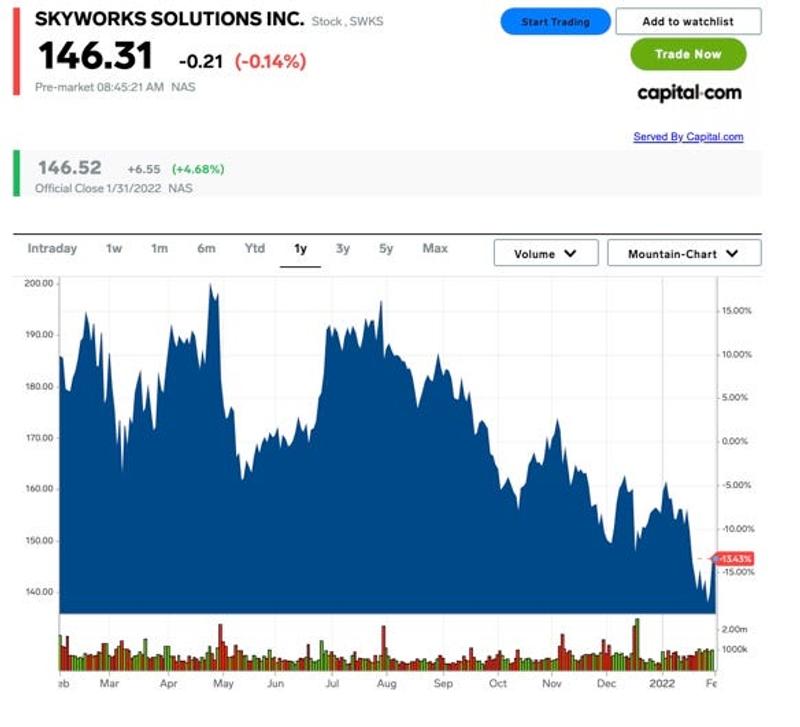Image resolution: width=800 pixels, height=727 pixels.
Task: Click the 170.00 price axis label
Action: click(39, 438)
